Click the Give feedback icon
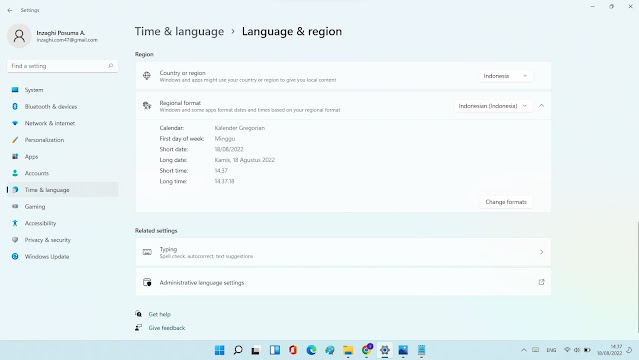Viewport: 639px width, 360px height. (139, 327)
